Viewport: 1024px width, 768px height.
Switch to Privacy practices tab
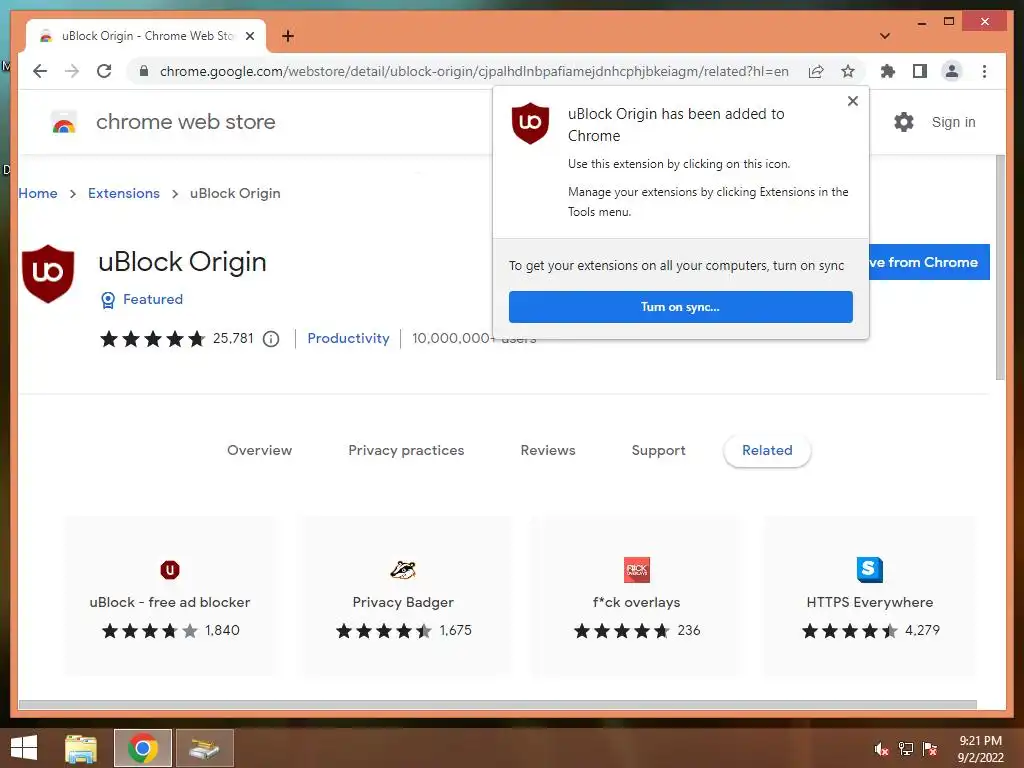pyautogui.click(x=406, y=450)
